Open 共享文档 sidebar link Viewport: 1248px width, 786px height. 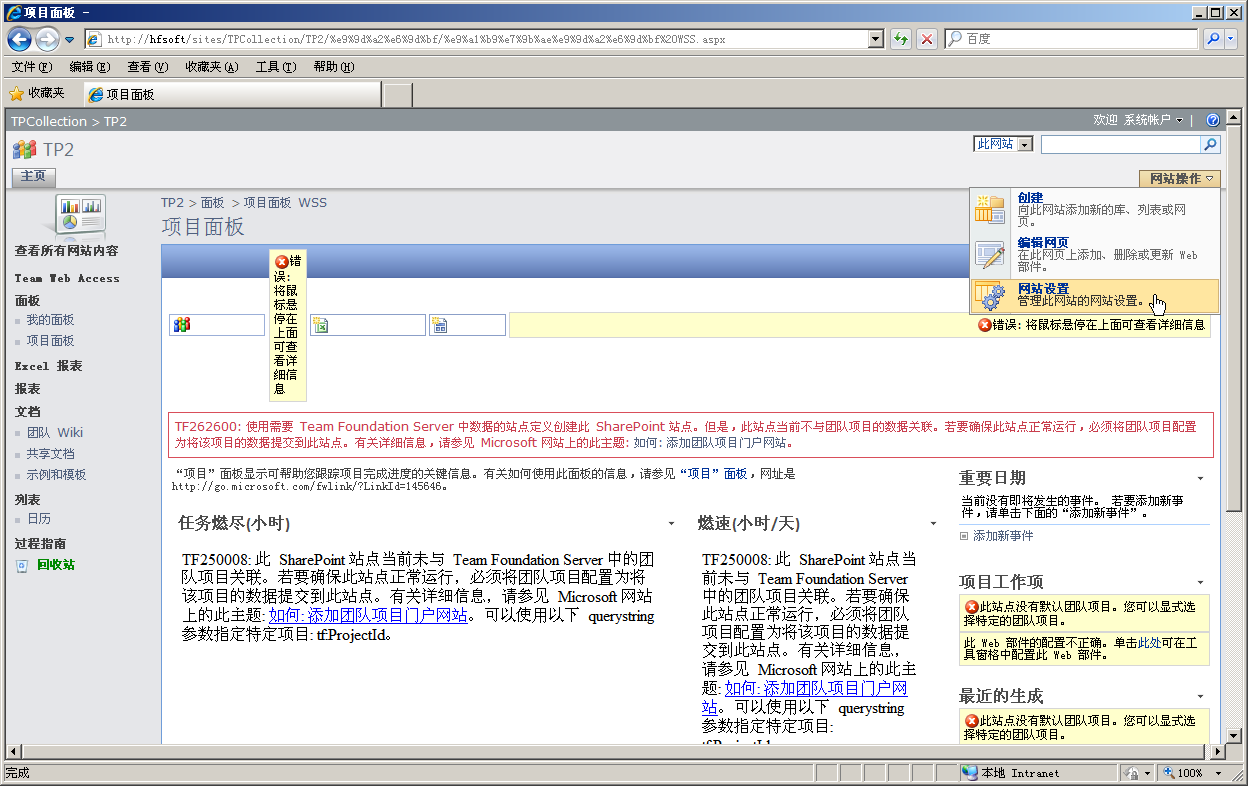point(50,454)
